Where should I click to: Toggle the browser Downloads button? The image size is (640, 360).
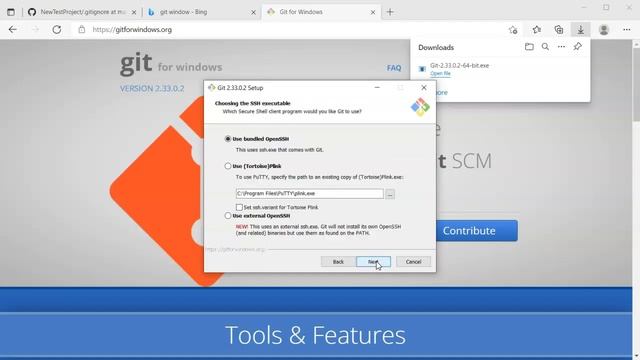pos(580,29)
